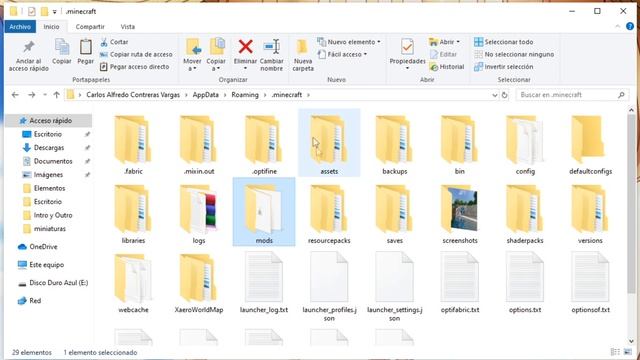Open the Mover a dropdown
Screen dimensions: 640x360
tap(192, 56)
